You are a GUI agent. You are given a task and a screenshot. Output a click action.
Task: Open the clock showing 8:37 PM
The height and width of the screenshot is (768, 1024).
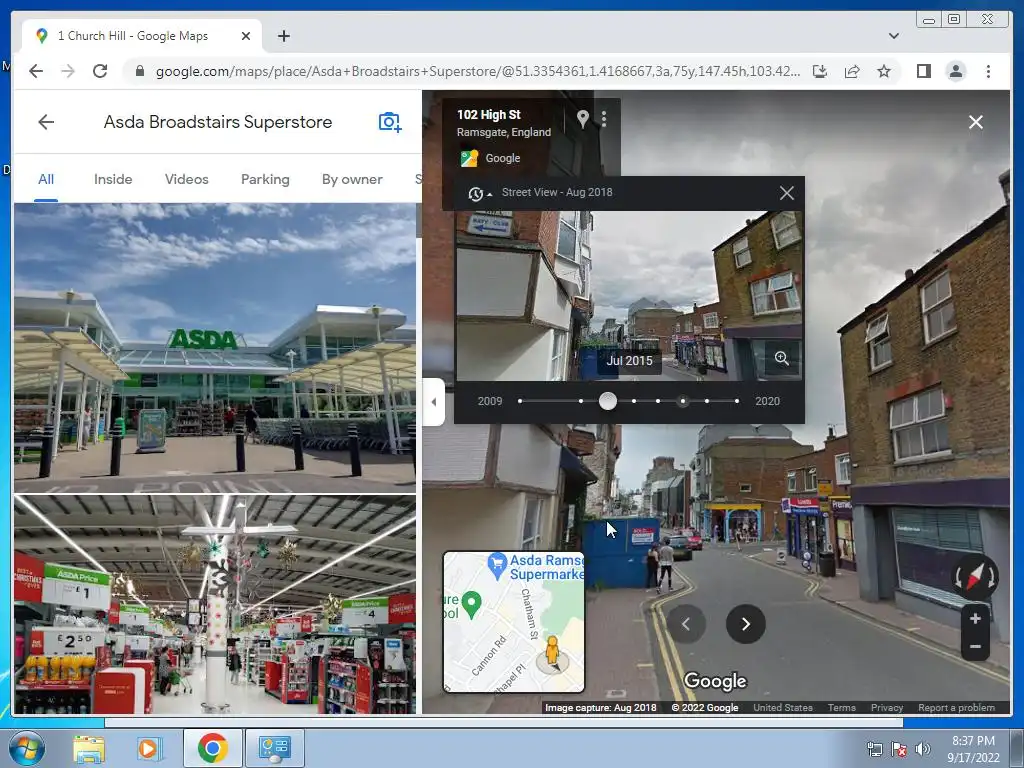[x=973, y=749]
